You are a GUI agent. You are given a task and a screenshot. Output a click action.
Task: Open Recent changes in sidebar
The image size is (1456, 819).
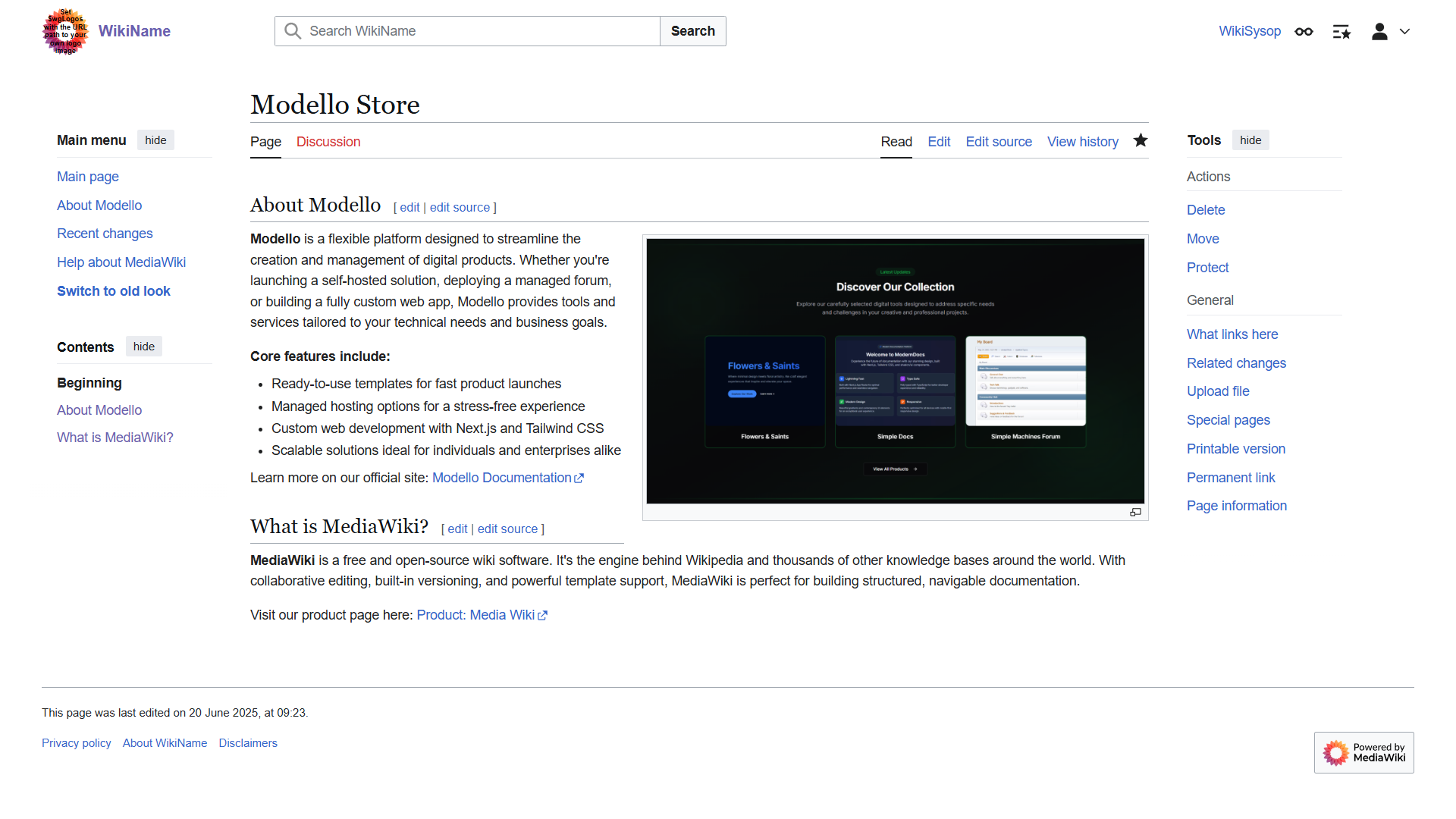(x=105, y=234)
